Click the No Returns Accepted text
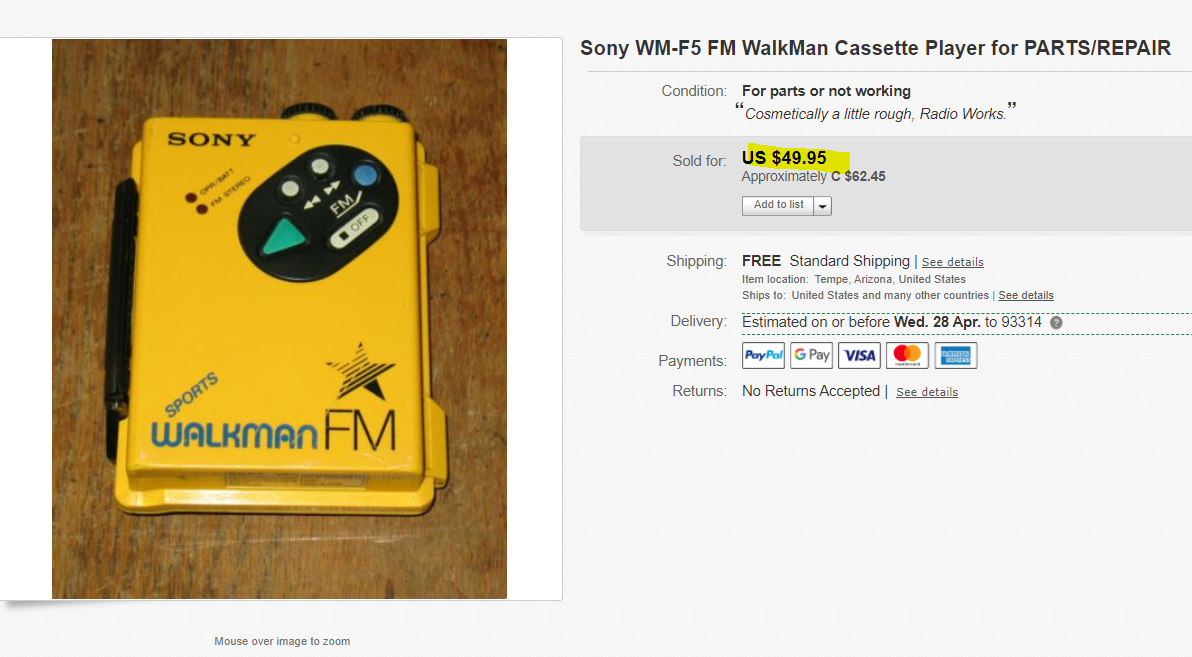 tap(810, 391)
